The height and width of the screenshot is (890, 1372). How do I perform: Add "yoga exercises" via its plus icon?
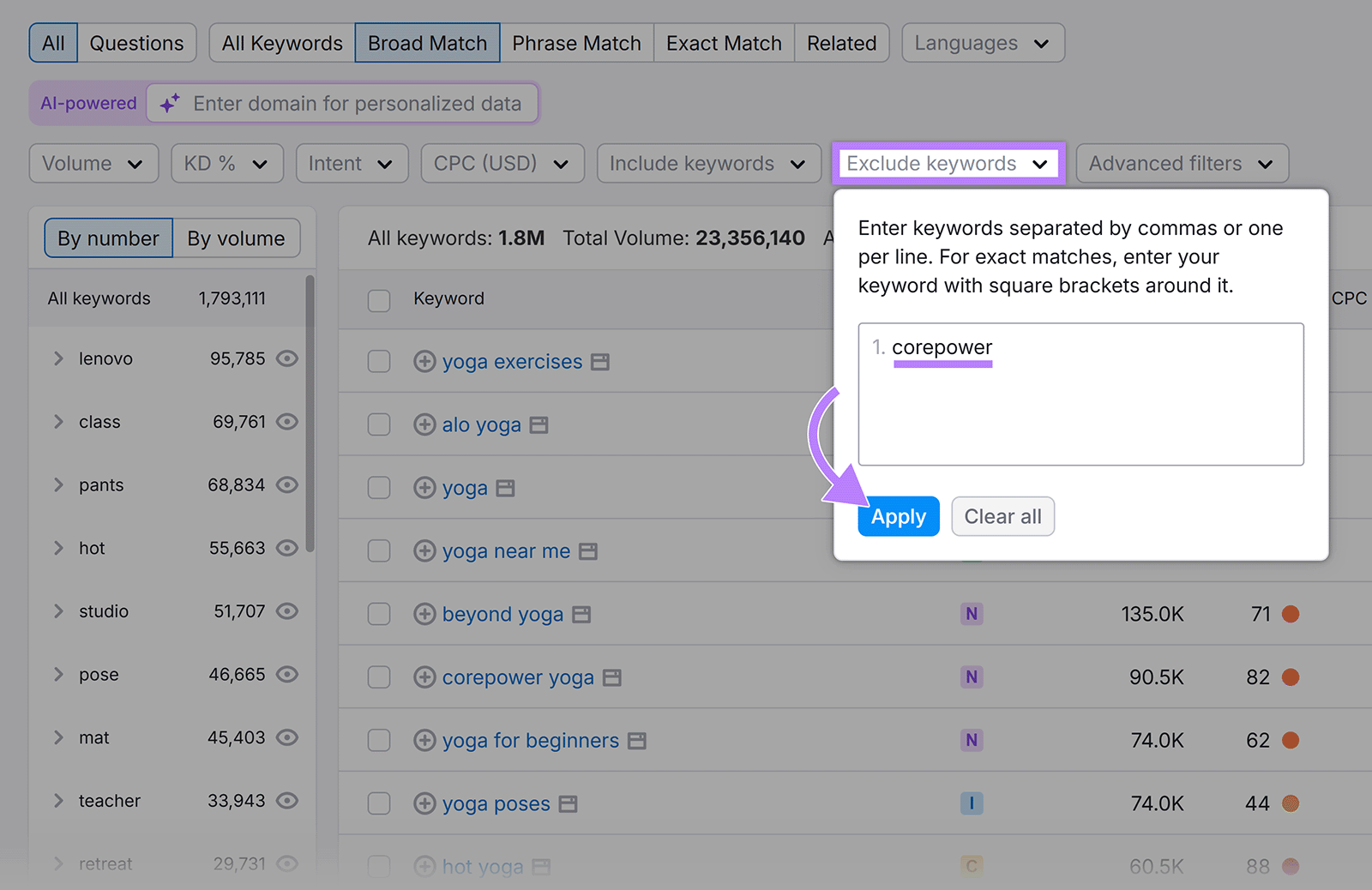[424, 361]
